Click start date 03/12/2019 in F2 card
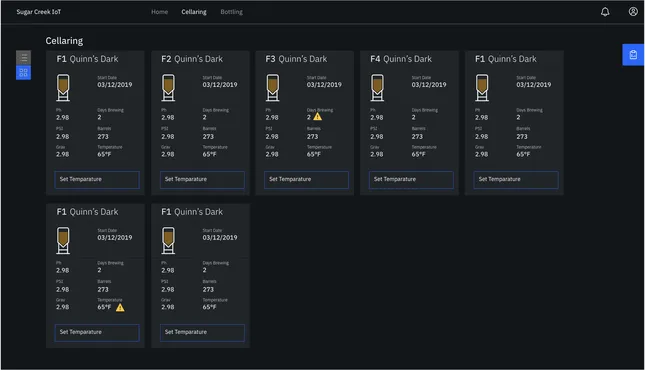 coord(220,84)
